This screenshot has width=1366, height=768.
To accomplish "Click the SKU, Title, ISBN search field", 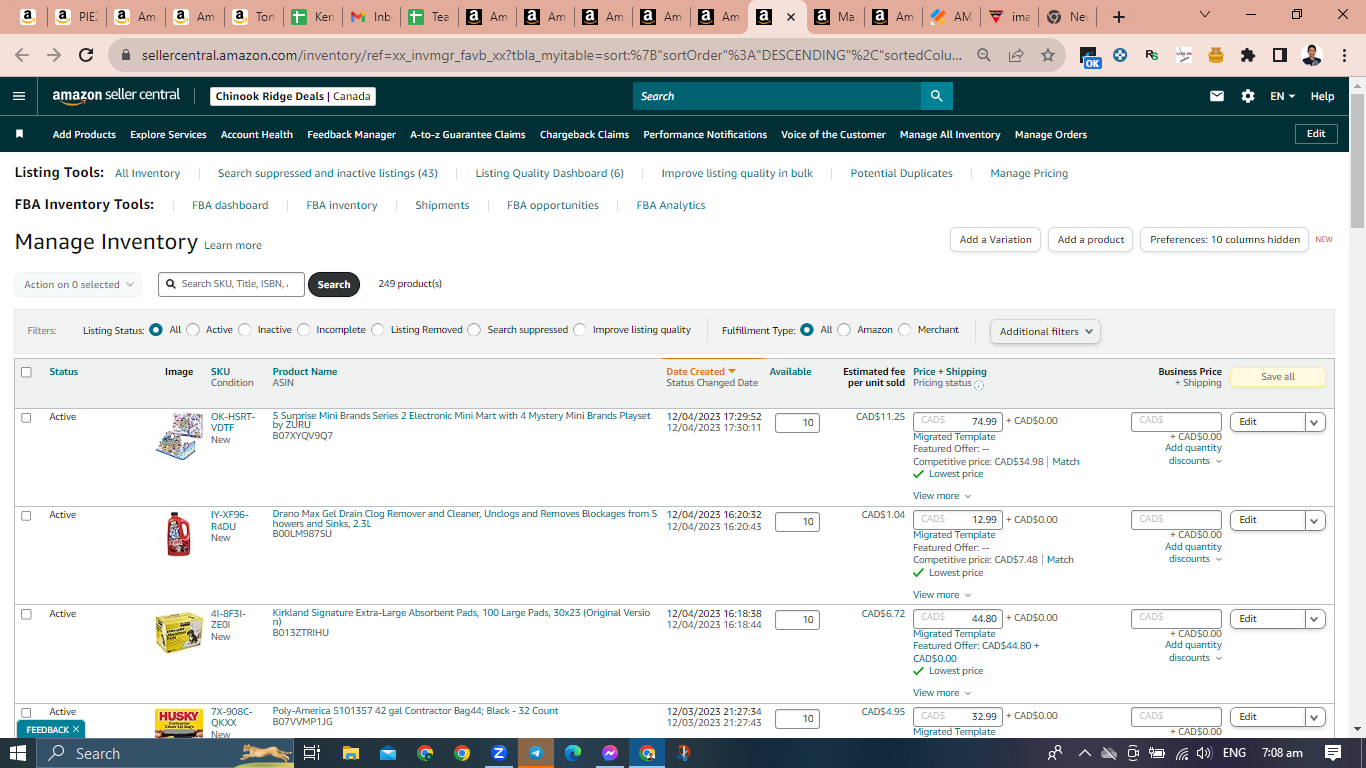I will pyautogui.click(x=231, y=284).
